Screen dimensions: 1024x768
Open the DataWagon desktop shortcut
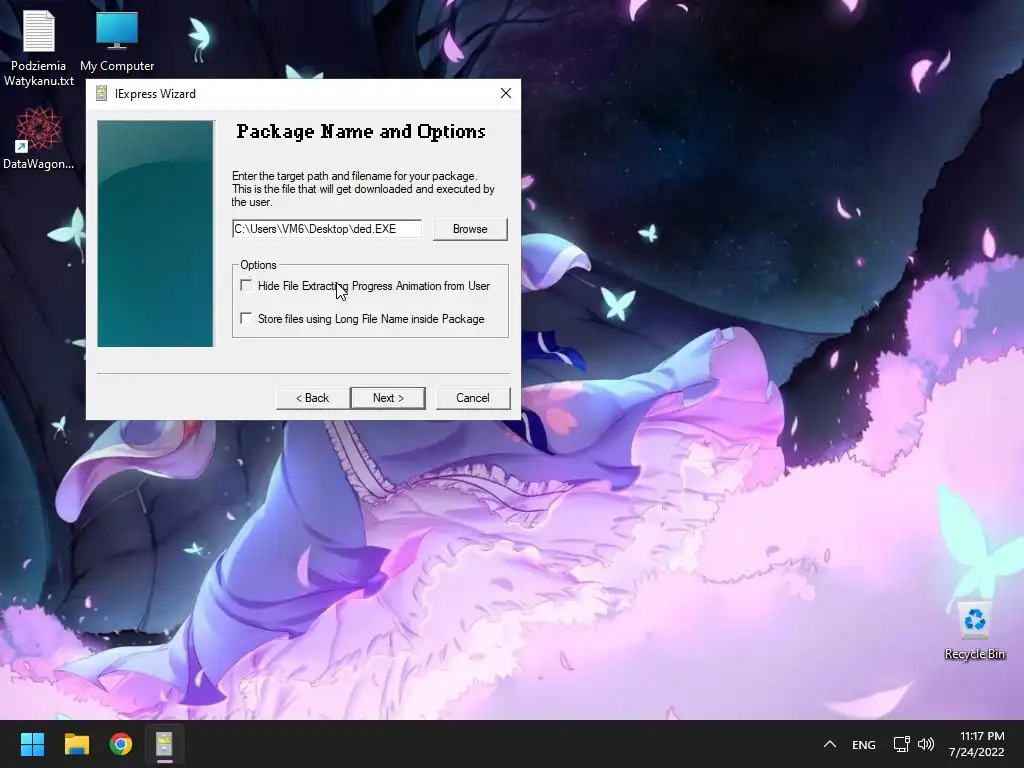39,138
